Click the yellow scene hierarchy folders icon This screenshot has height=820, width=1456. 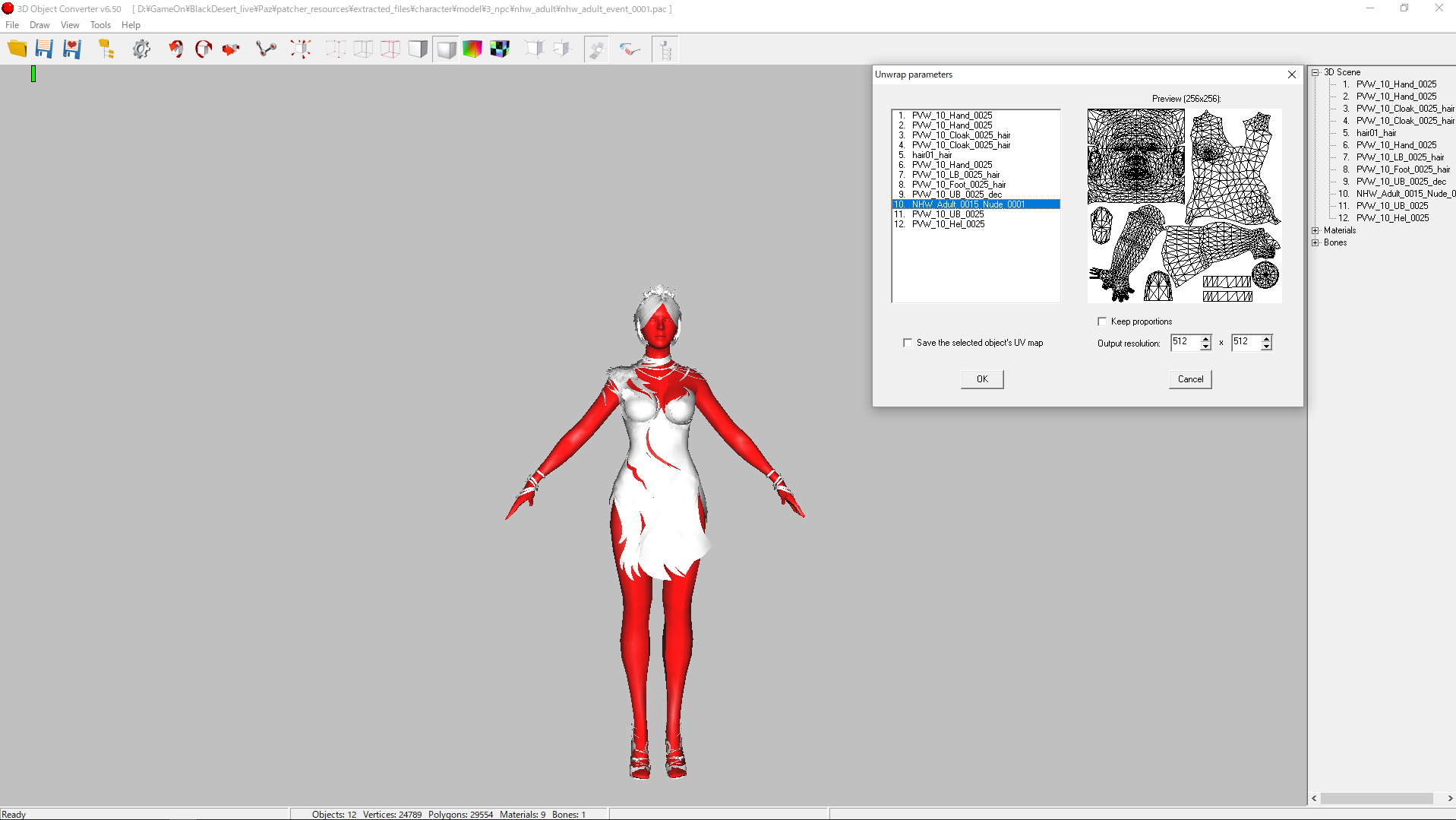tap(106, 49)
